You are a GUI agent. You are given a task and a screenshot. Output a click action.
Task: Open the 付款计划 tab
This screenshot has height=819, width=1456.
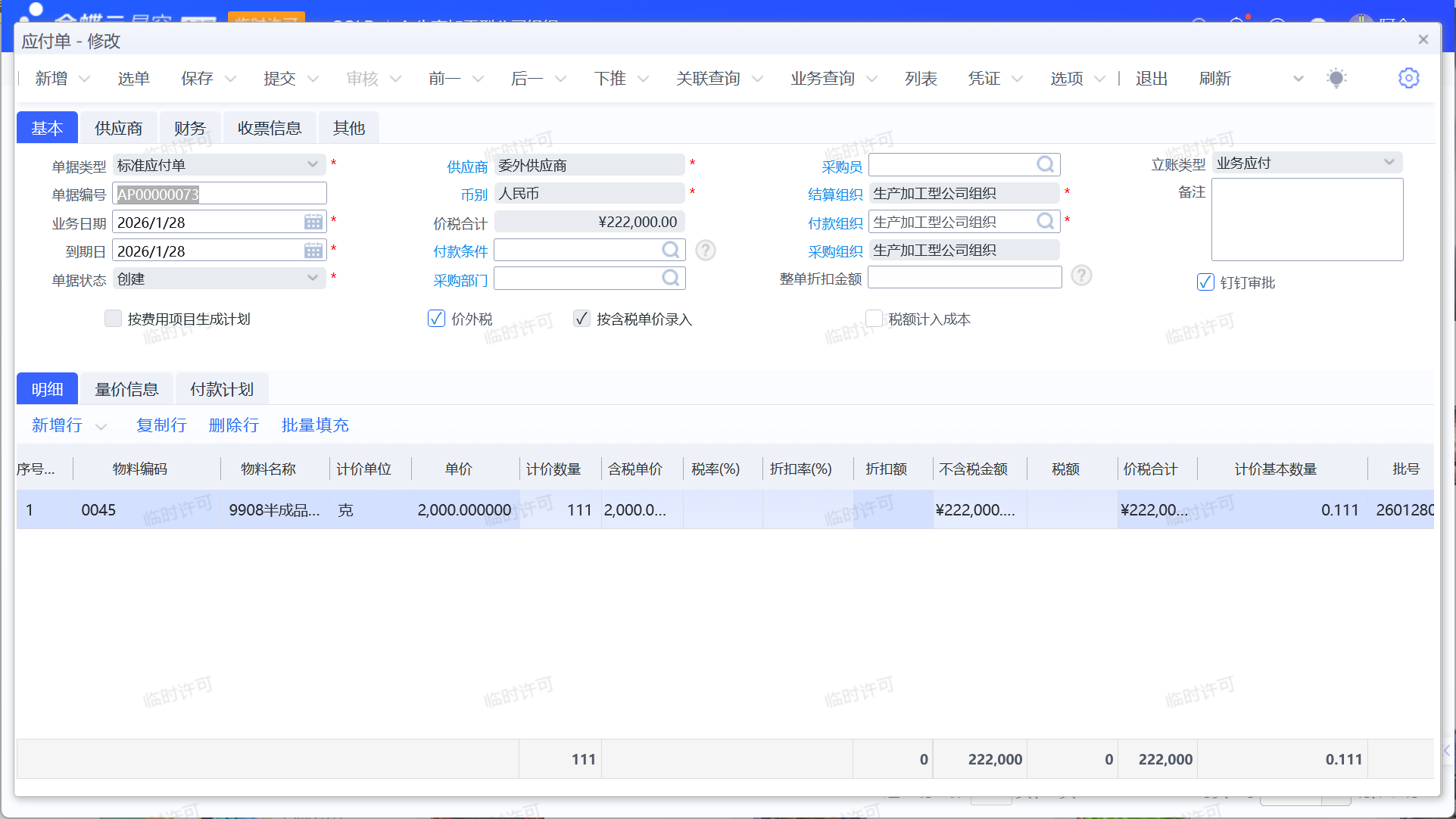click(221, 389)
